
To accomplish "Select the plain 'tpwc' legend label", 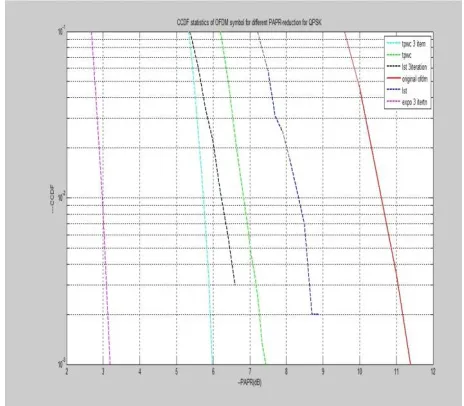I will point(406,55).
